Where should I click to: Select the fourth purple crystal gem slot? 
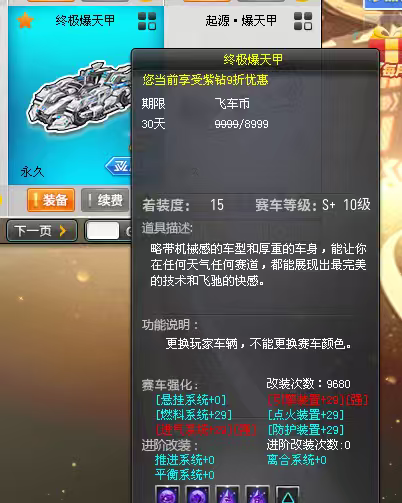(x=257, y=494)
